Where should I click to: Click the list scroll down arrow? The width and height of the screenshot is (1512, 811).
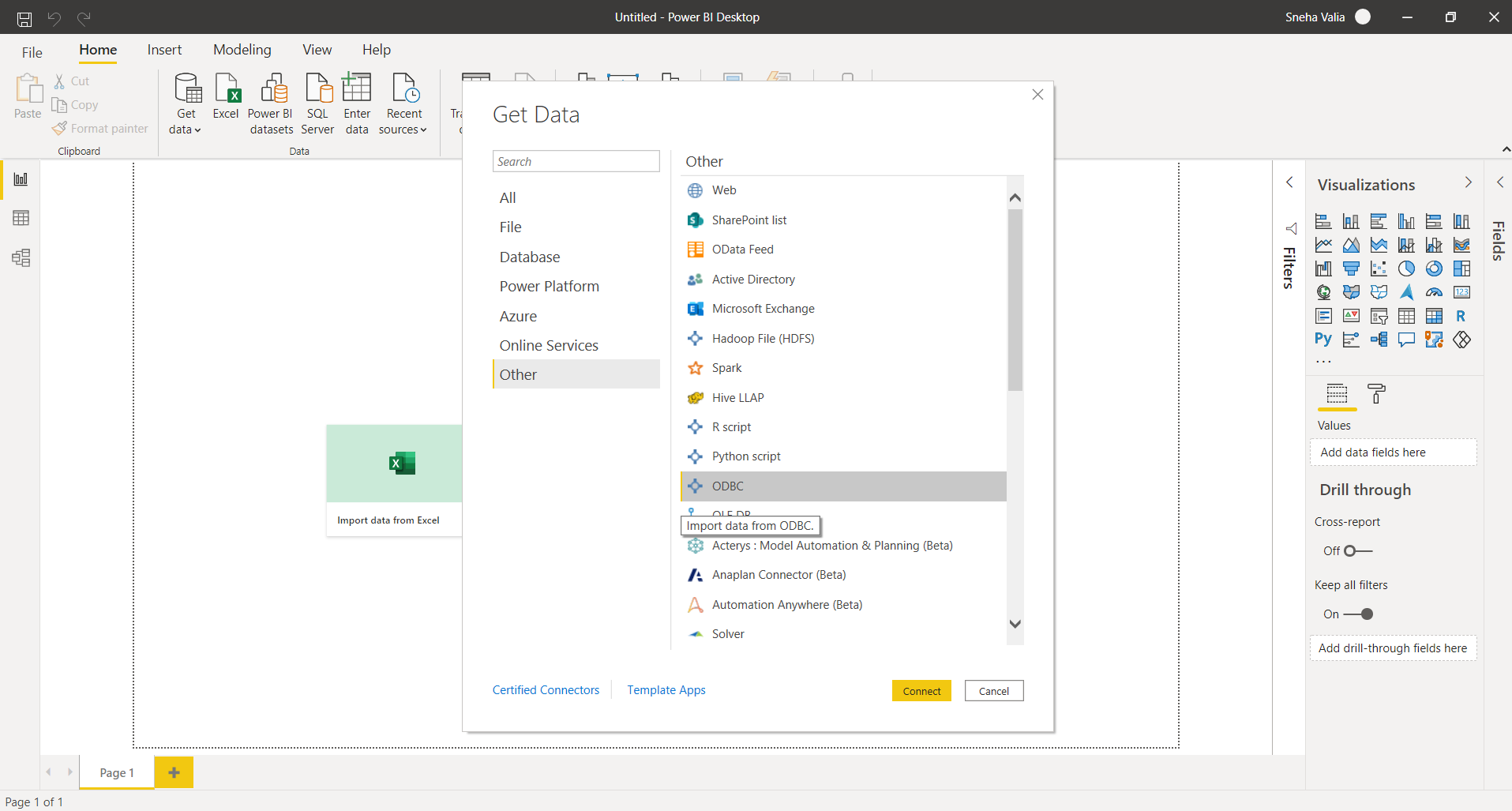click(1015, 624)
